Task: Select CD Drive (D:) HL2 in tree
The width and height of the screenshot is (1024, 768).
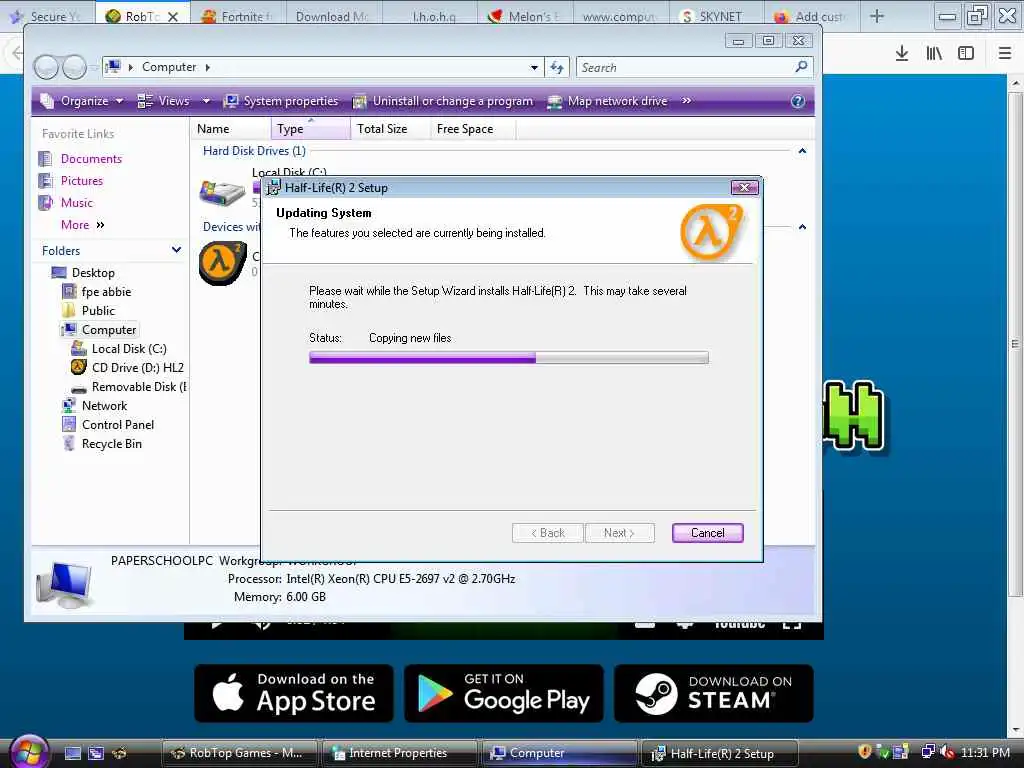Action: 137,367
